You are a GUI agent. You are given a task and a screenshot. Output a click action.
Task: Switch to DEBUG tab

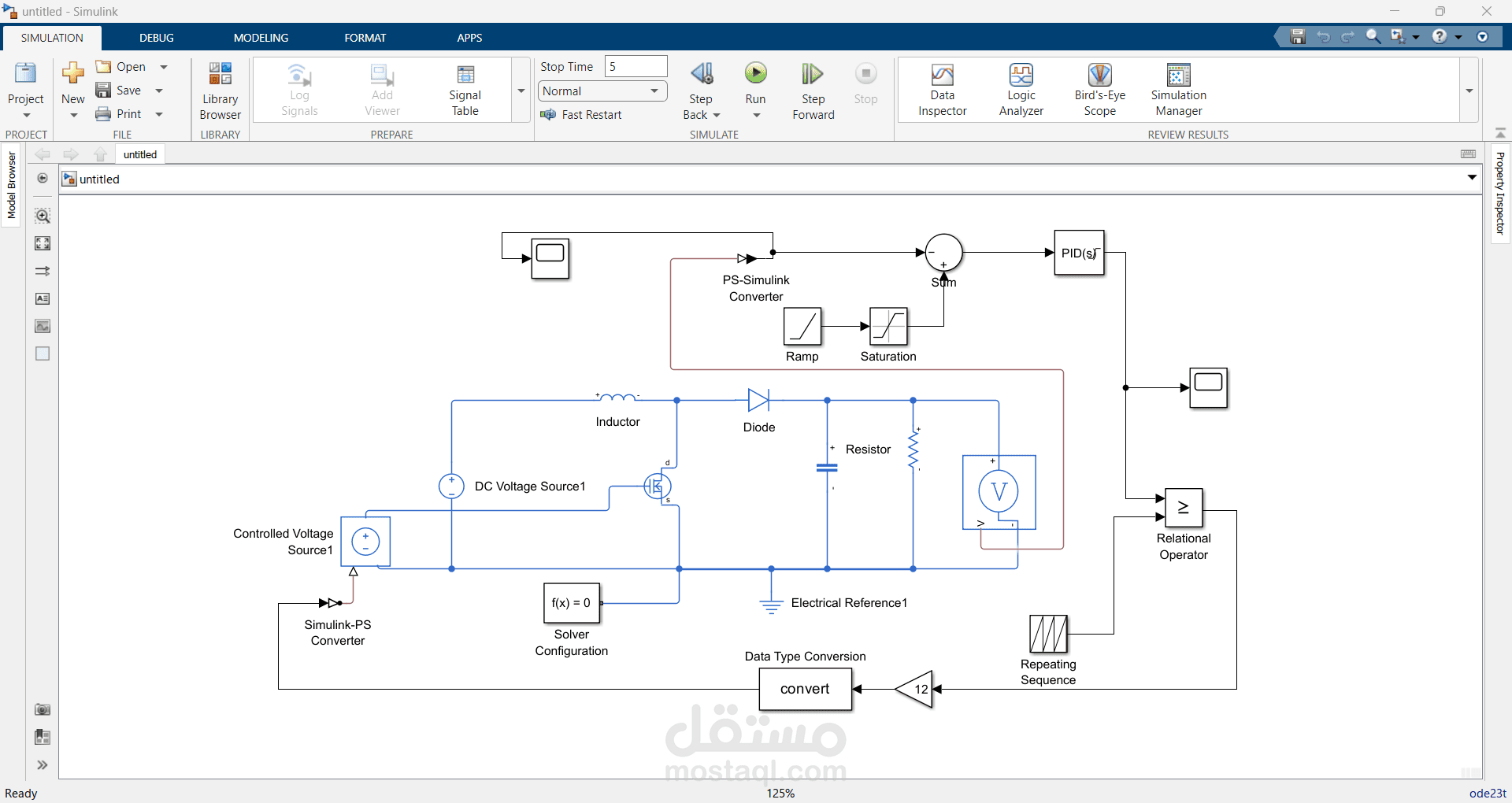coord(157,38)
